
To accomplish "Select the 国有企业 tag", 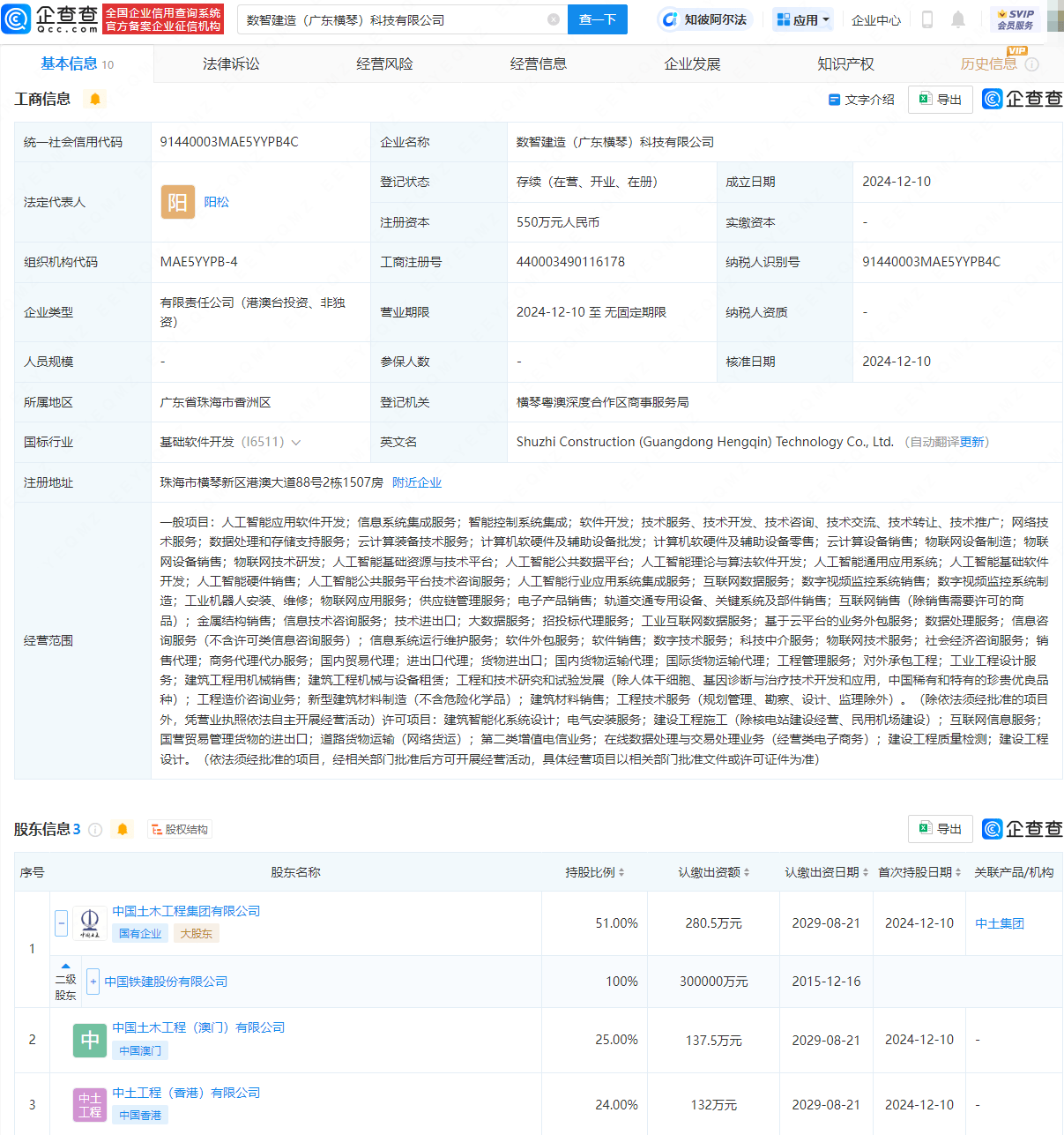I will [140, 934].
